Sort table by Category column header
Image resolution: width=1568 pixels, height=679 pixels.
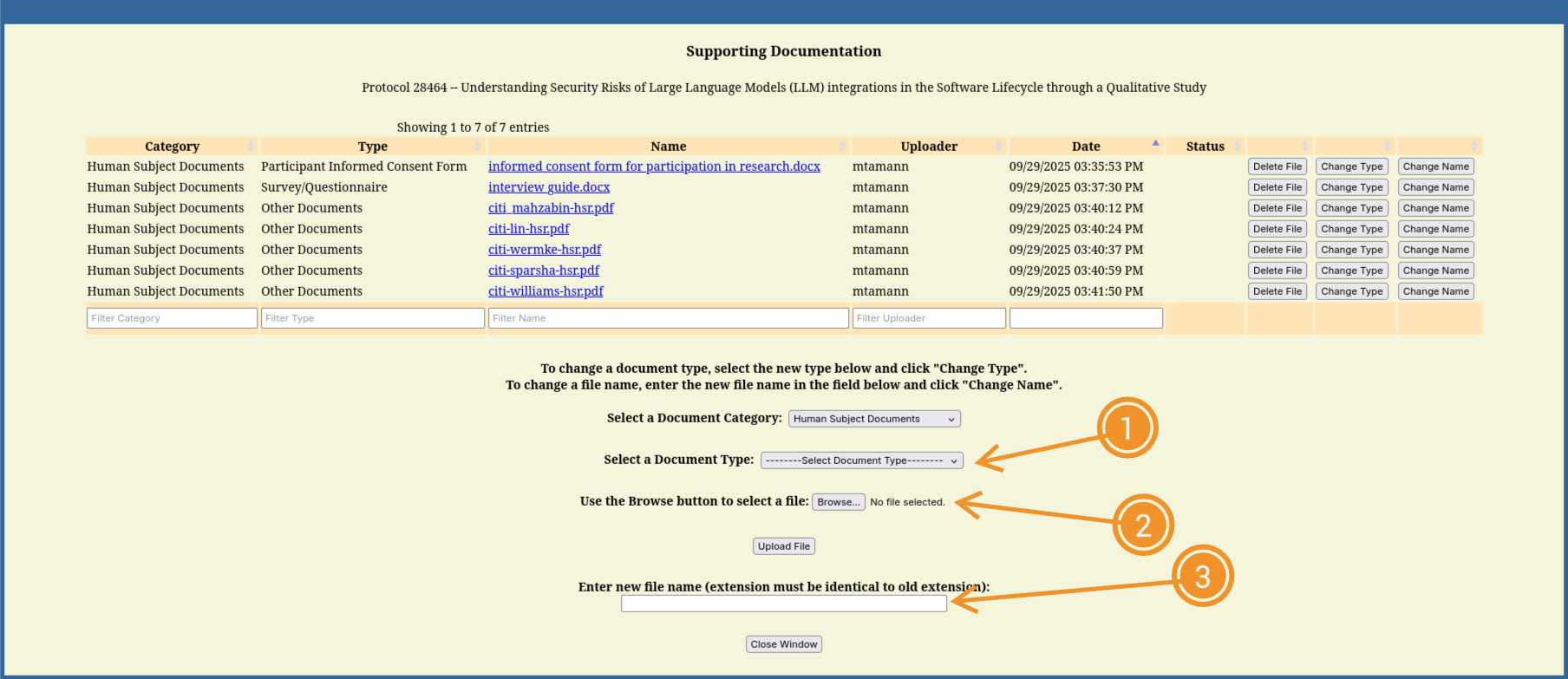172,147
